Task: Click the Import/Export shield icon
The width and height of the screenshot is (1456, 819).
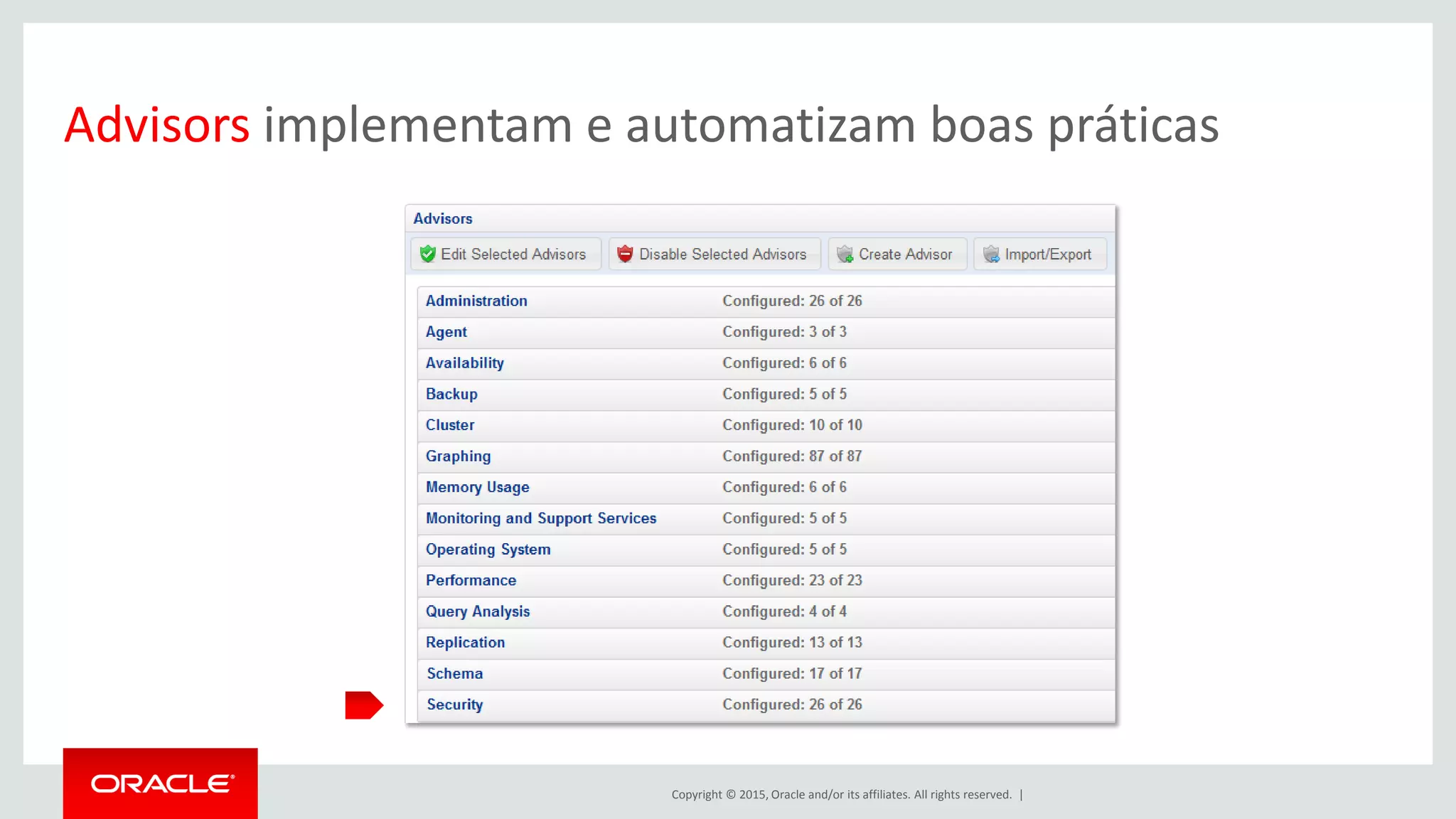Action: [991, 254]
